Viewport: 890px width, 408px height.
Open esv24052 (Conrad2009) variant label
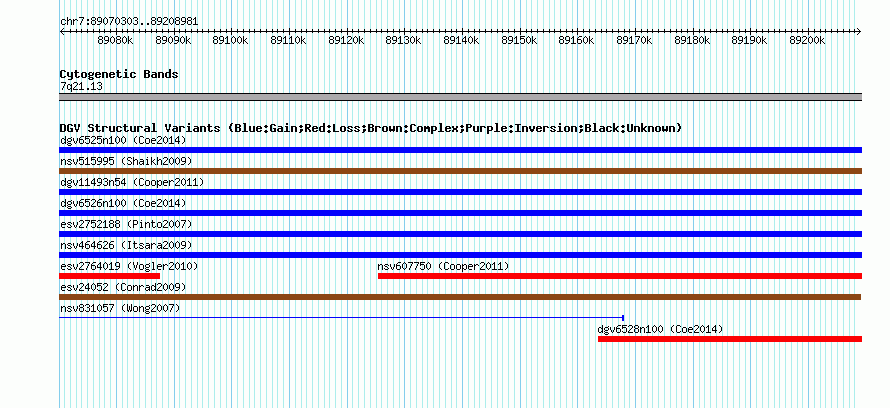coord(123,287)
